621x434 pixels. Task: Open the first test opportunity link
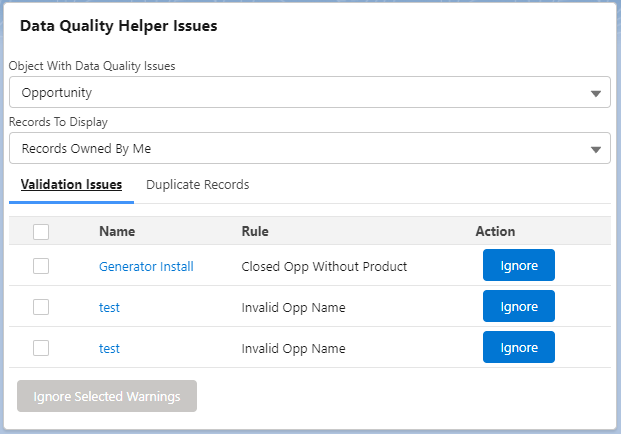[x=109, y=308]
